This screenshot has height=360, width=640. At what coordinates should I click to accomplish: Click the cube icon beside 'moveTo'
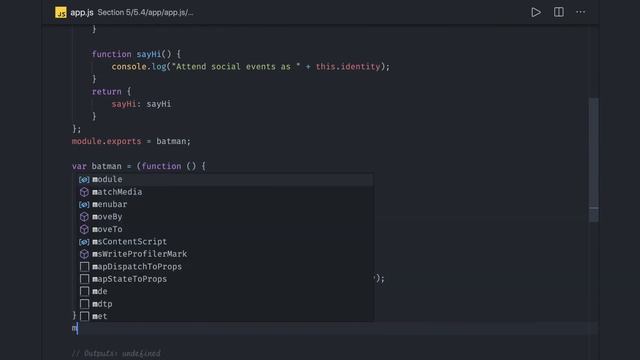pos(84,229)
